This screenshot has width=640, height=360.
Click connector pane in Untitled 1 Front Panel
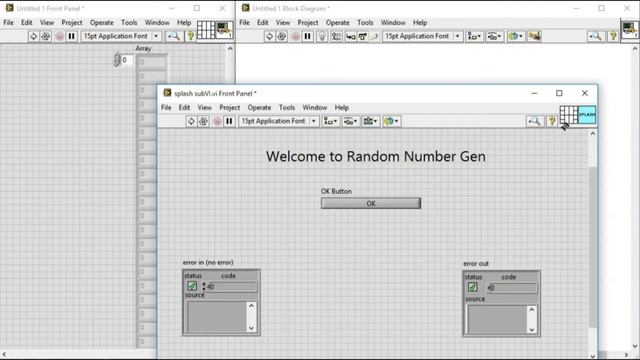click(x=206, y=30)
